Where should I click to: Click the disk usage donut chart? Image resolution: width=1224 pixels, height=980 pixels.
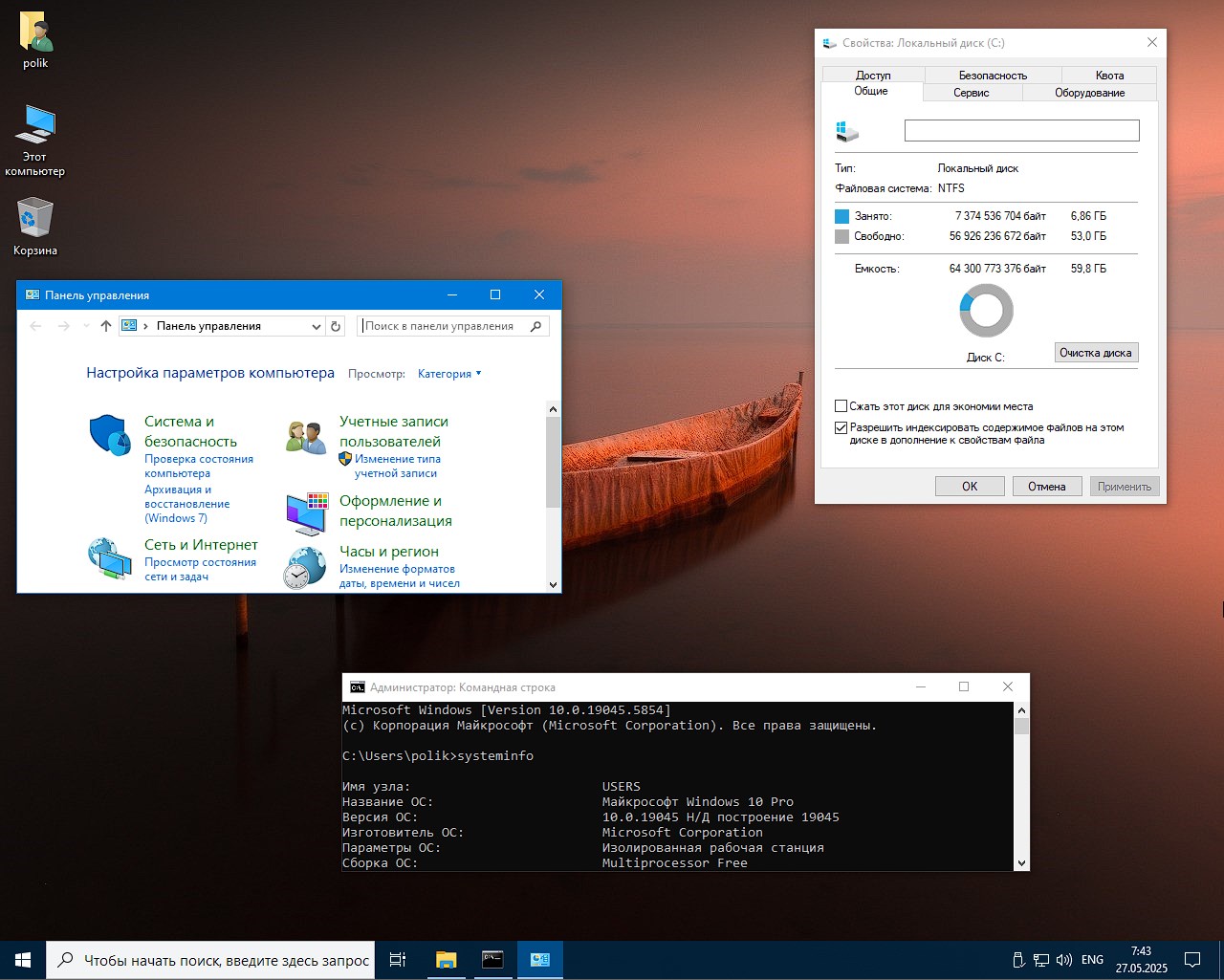point(986,311)
